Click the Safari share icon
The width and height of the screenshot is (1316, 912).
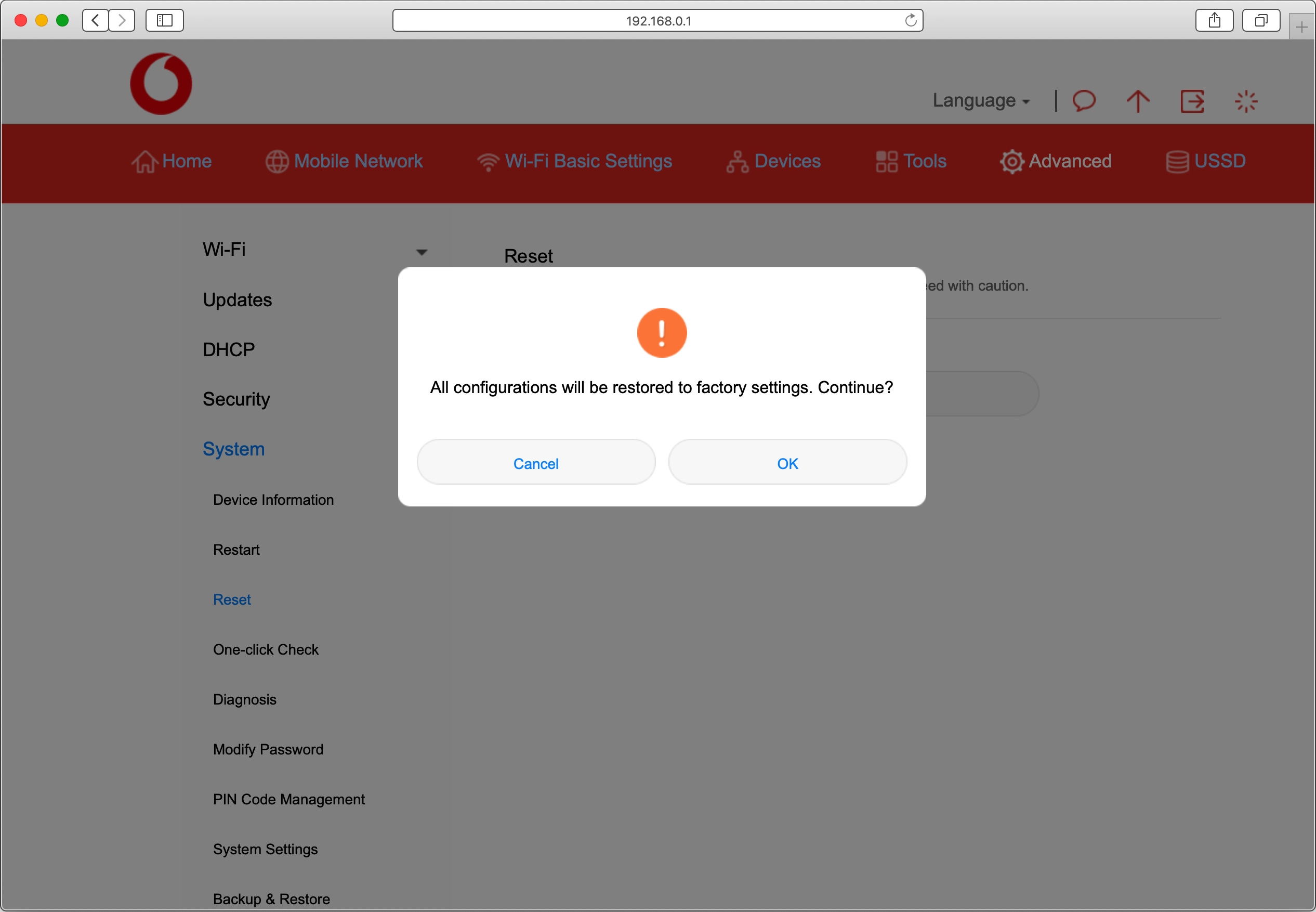tap(1214, 21)
